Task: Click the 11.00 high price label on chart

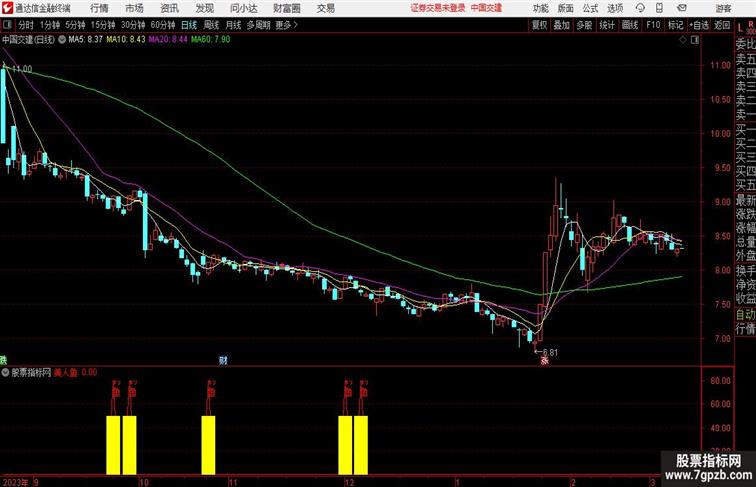Action: pos(22,69)
